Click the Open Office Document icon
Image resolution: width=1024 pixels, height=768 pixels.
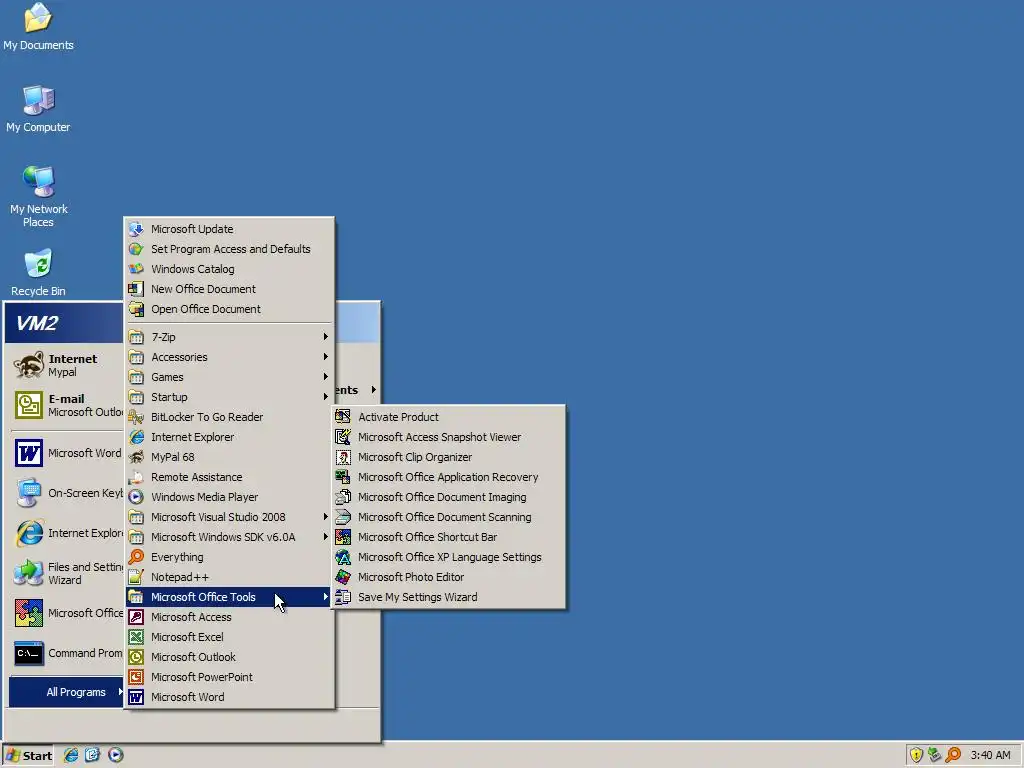click(136, 309)
